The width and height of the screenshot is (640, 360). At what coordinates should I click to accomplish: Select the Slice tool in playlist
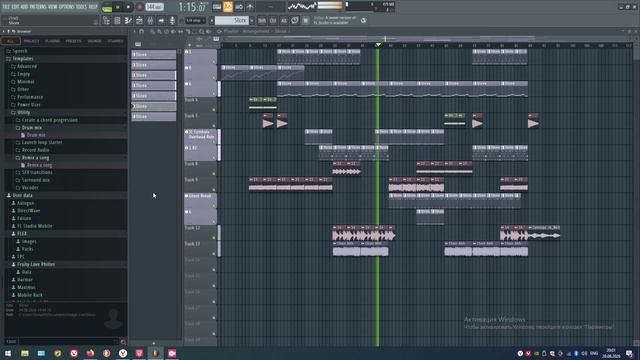pyautogui.click(x=188, y=31)
